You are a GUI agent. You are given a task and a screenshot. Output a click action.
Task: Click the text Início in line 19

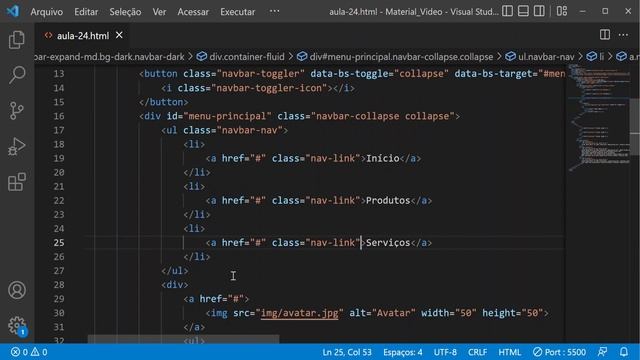382,158
